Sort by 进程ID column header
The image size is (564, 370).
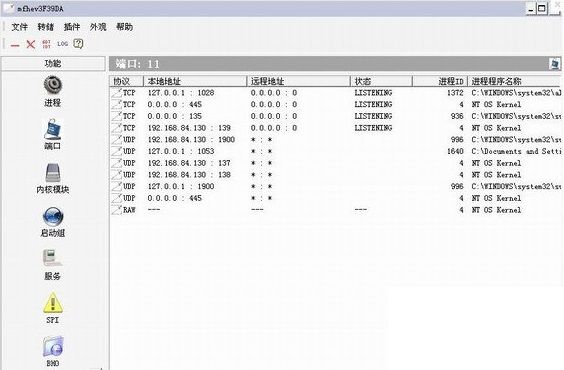440,81
